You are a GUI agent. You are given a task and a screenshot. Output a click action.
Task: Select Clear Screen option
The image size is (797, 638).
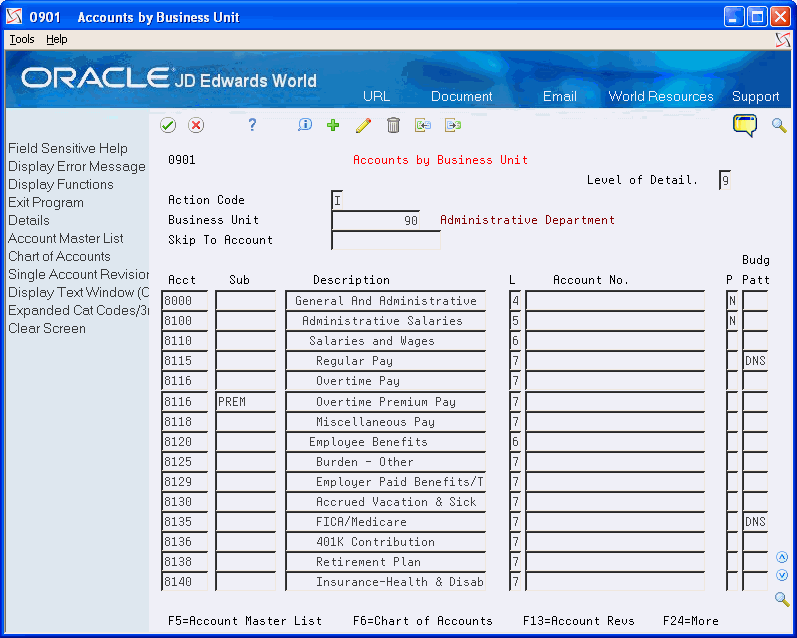(x=47, y=328)
